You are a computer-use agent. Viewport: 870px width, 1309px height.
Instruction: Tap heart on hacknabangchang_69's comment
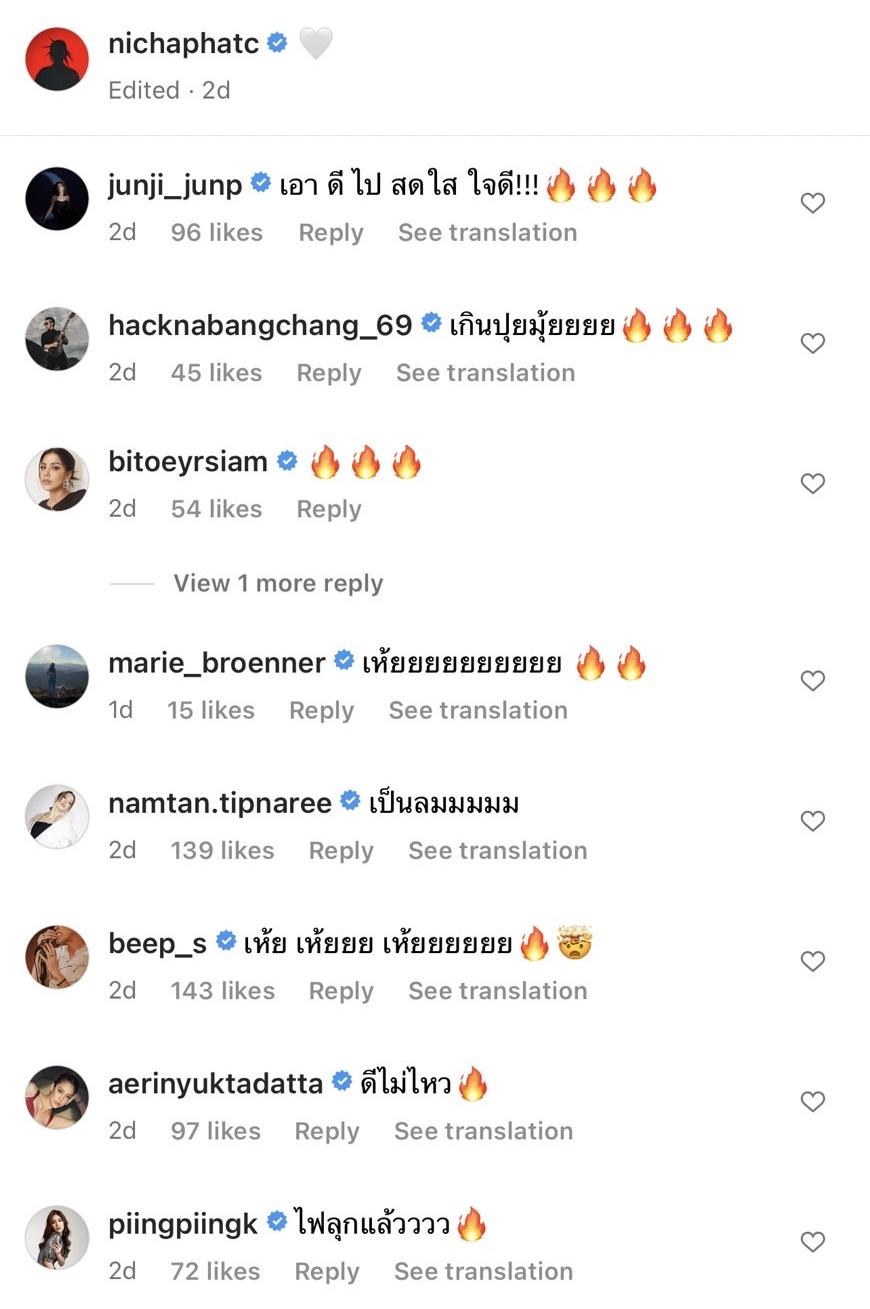(813, 344)
